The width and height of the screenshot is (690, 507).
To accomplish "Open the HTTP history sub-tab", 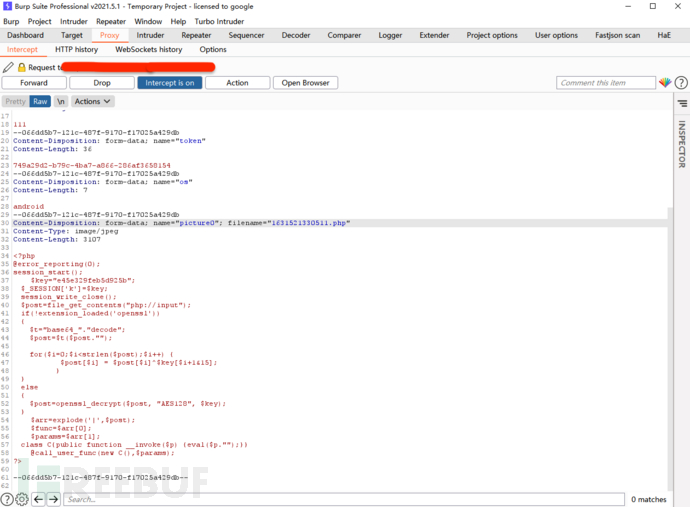I will (x=77, y=49).
